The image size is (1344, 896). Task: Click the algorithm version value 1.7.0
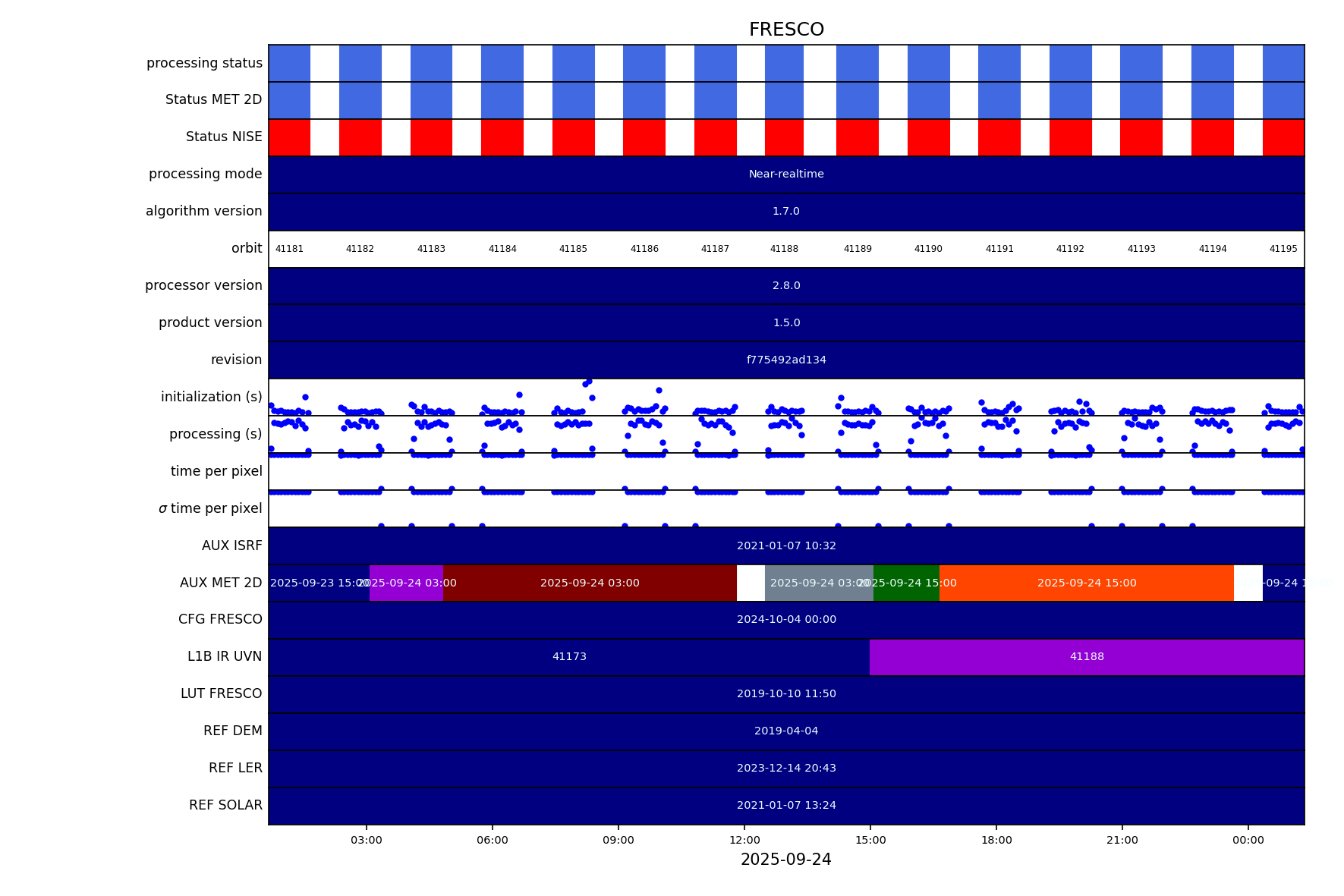pos(785,212)
